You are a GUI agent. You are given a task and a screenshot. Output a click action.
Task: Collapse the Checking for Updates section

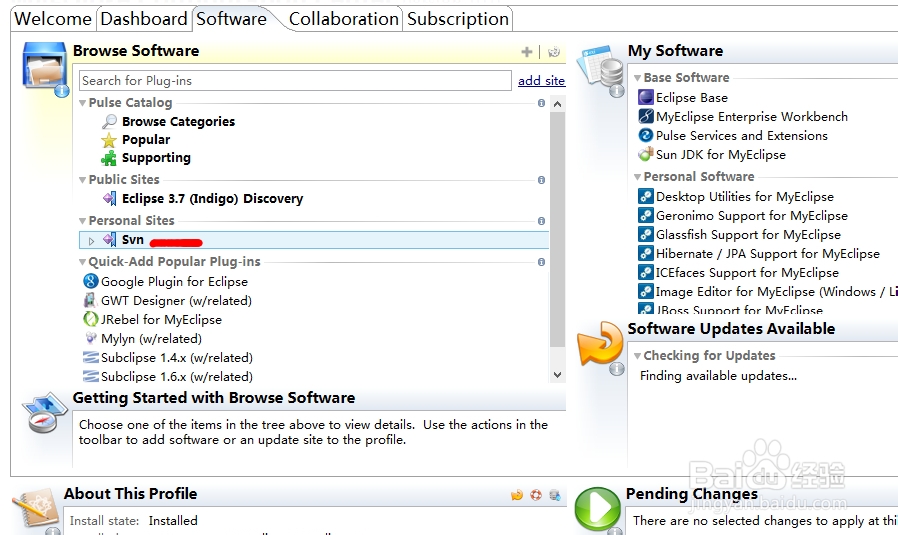pos(637,356)
